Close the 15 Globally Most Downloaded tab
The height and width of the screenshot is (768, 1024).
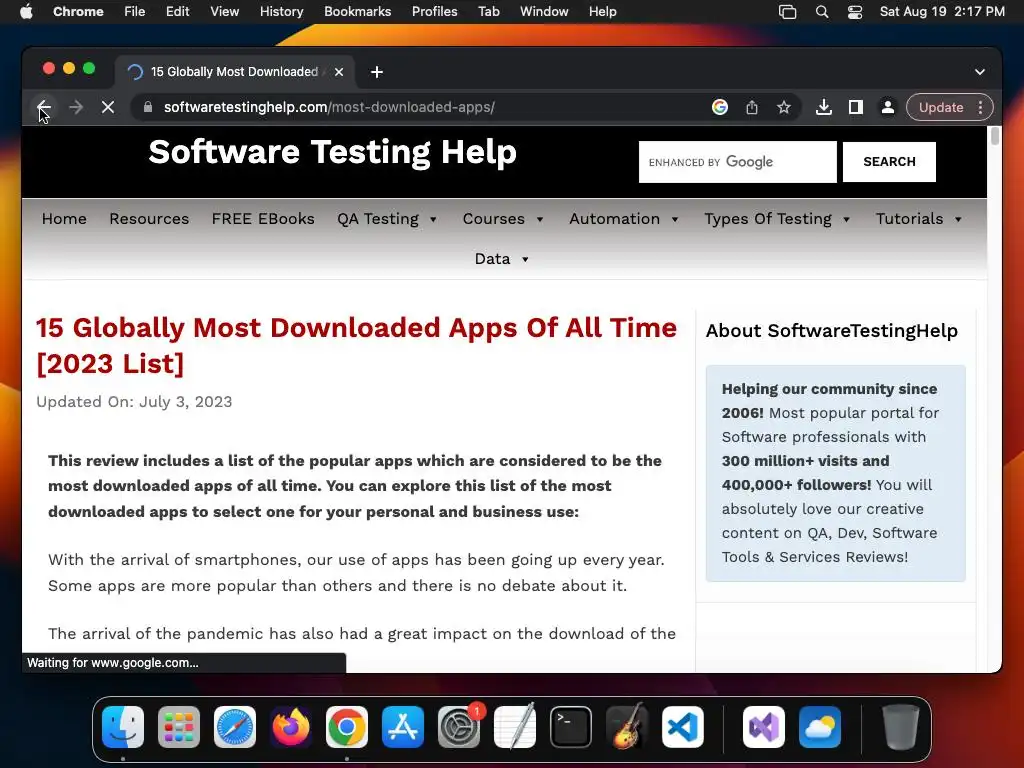point(339,72)
